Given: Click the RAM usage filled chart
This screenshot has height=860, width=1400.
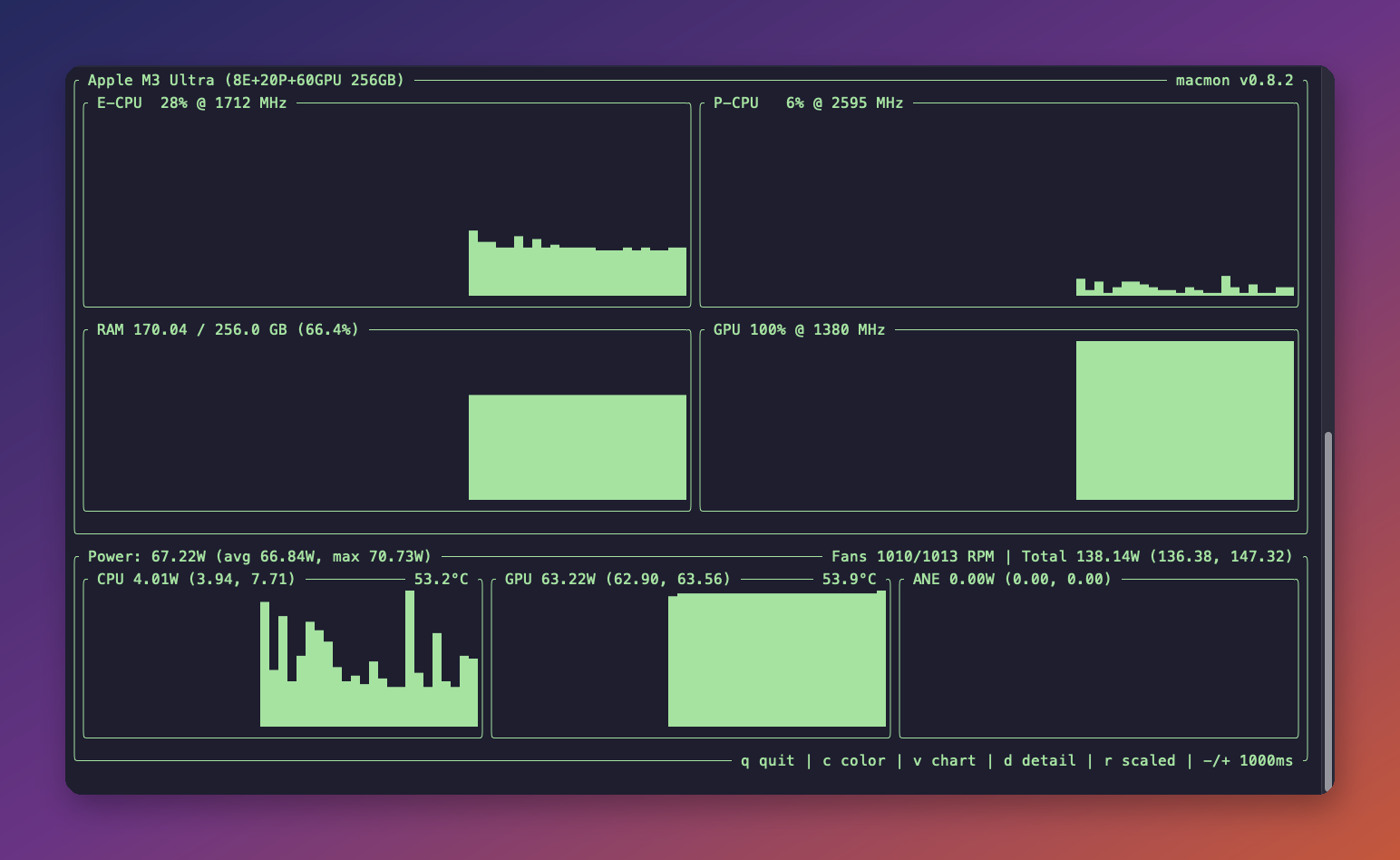Looking at the screenshot, I should [578, 447].
